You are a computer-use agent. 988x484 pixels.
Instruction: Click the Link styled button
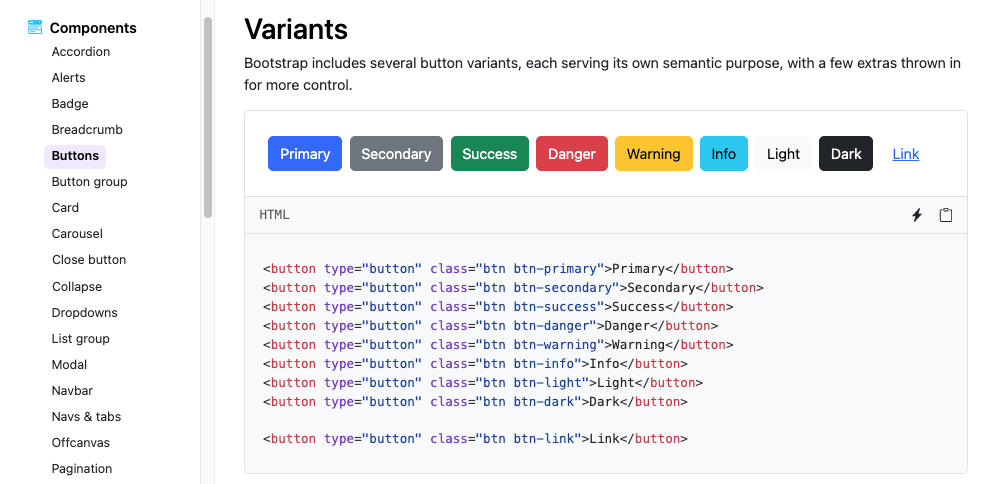(x=905, y=154)
